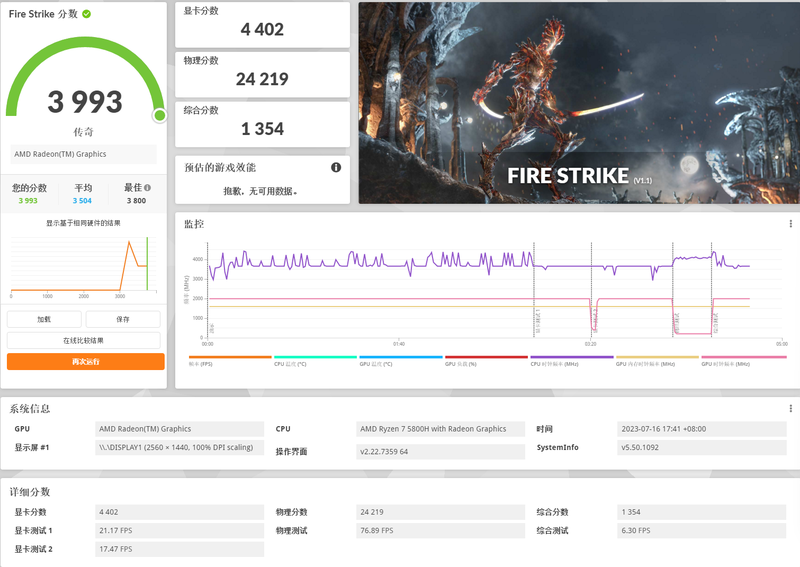Toggle the GPU 温度 (°C) blue legend series
The width and height of the screenshot is (800, 567).
401,361
